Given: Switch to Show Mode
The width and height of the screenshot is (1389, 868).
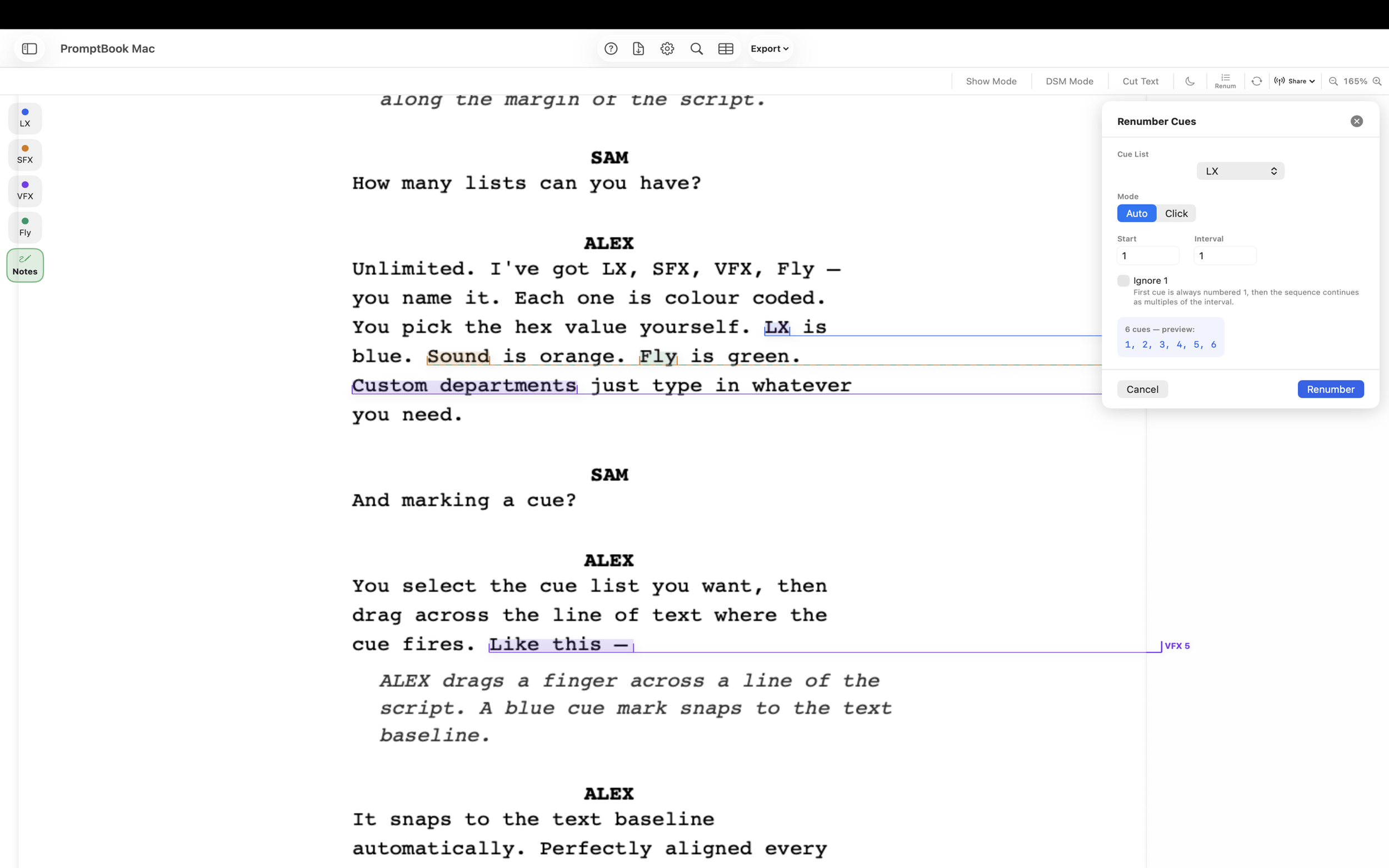Looking at the screenshot, I should (991, 81).
